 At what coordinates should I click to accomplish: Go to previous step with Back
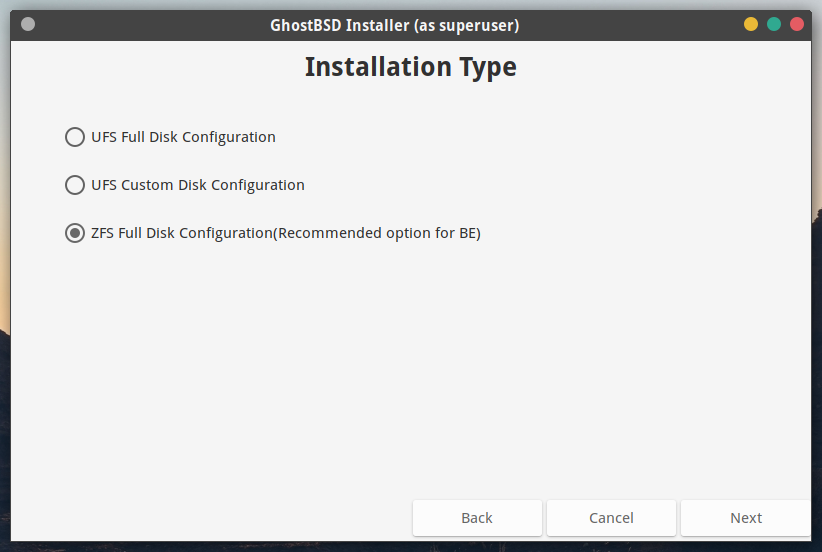[477, 518]
